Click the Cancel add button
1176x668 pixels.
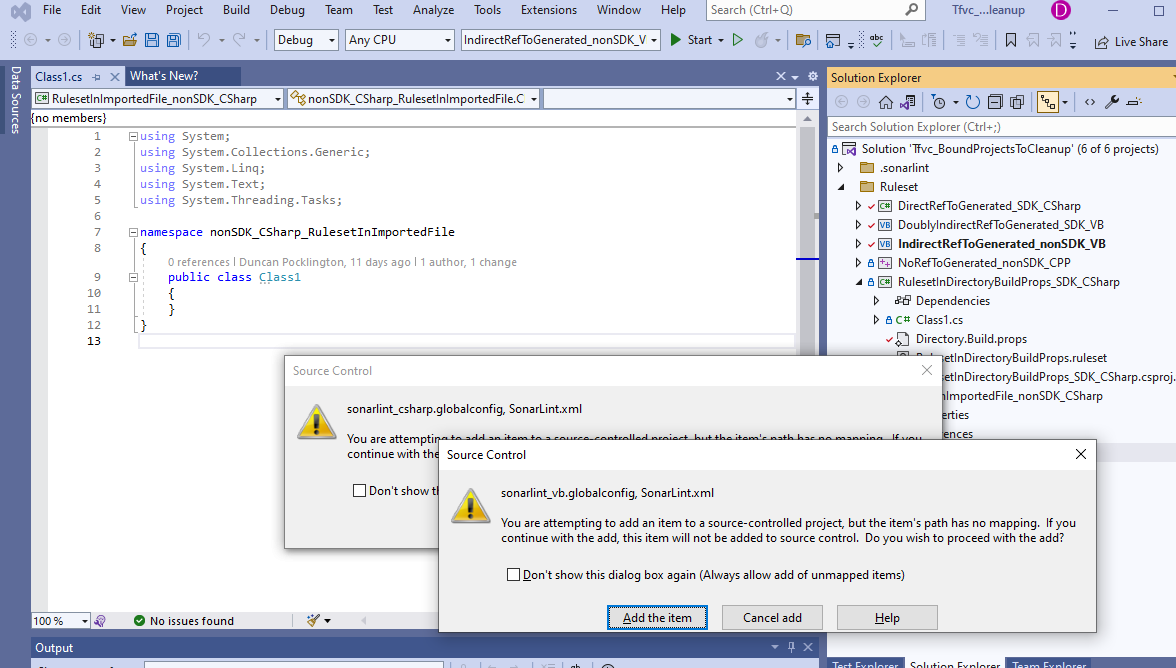pyautogui.click(x=772, y=617)
